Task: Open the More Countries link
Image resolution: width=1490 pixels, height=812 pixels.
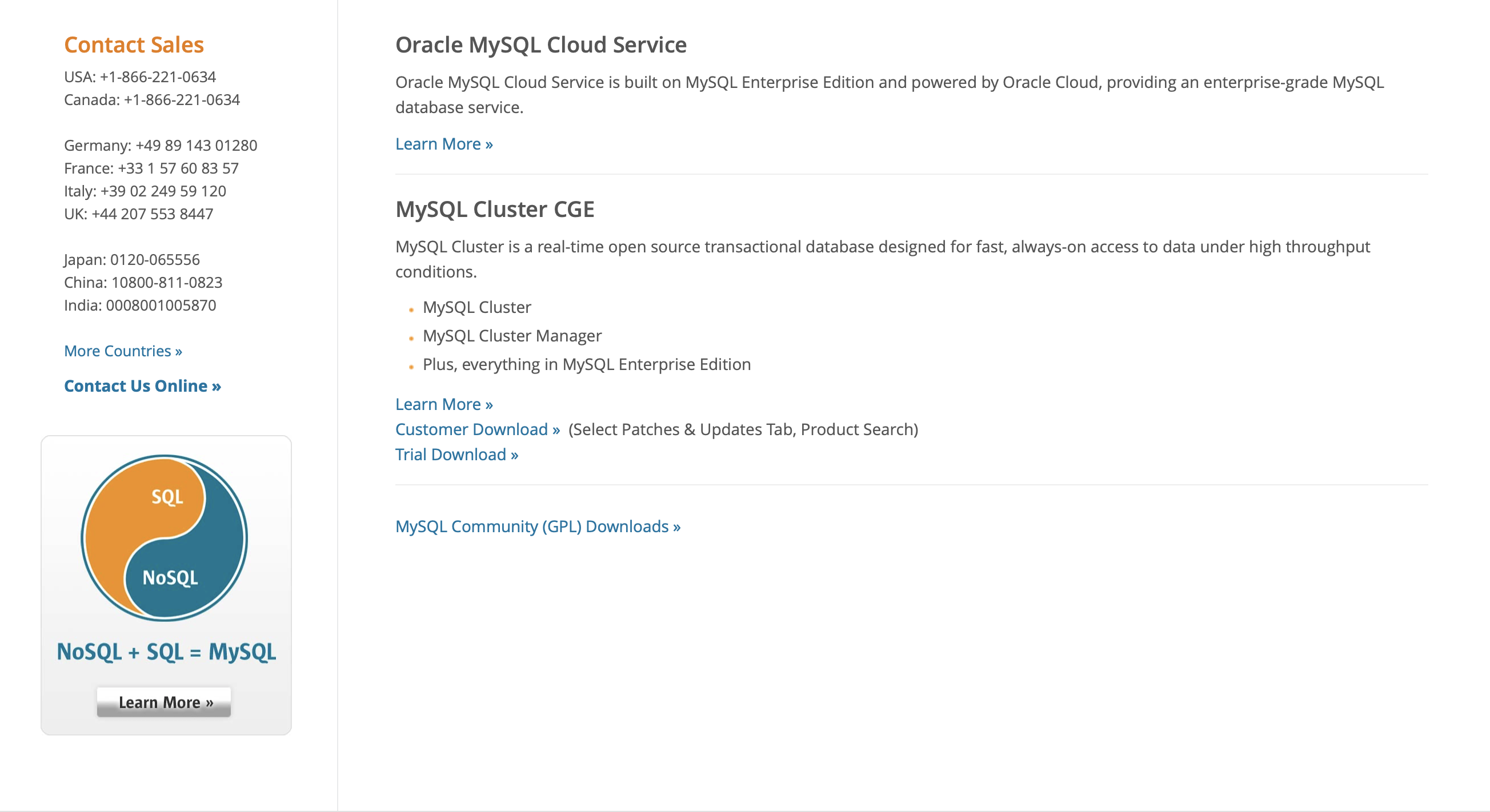Action: [x=123, y=351]
